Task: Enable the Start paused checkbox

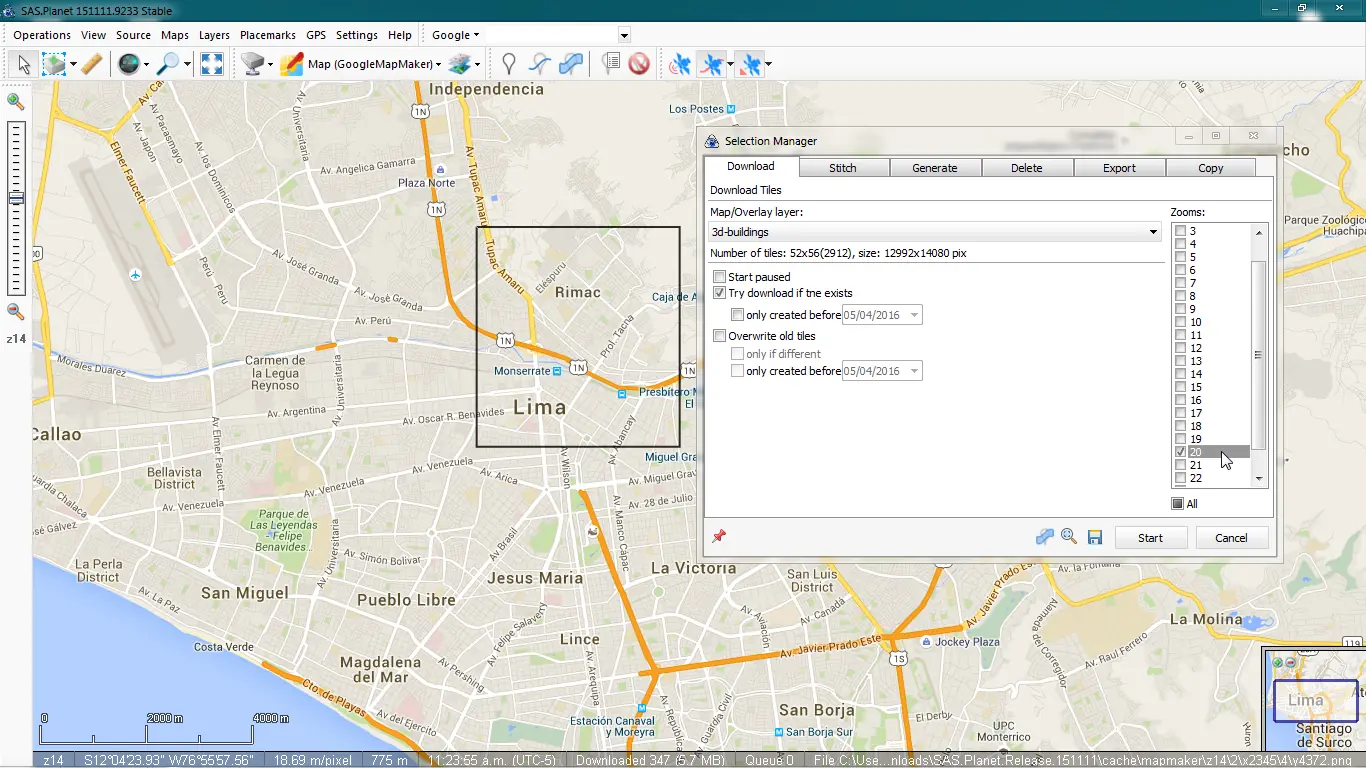Action: click(x=719, y=277)
